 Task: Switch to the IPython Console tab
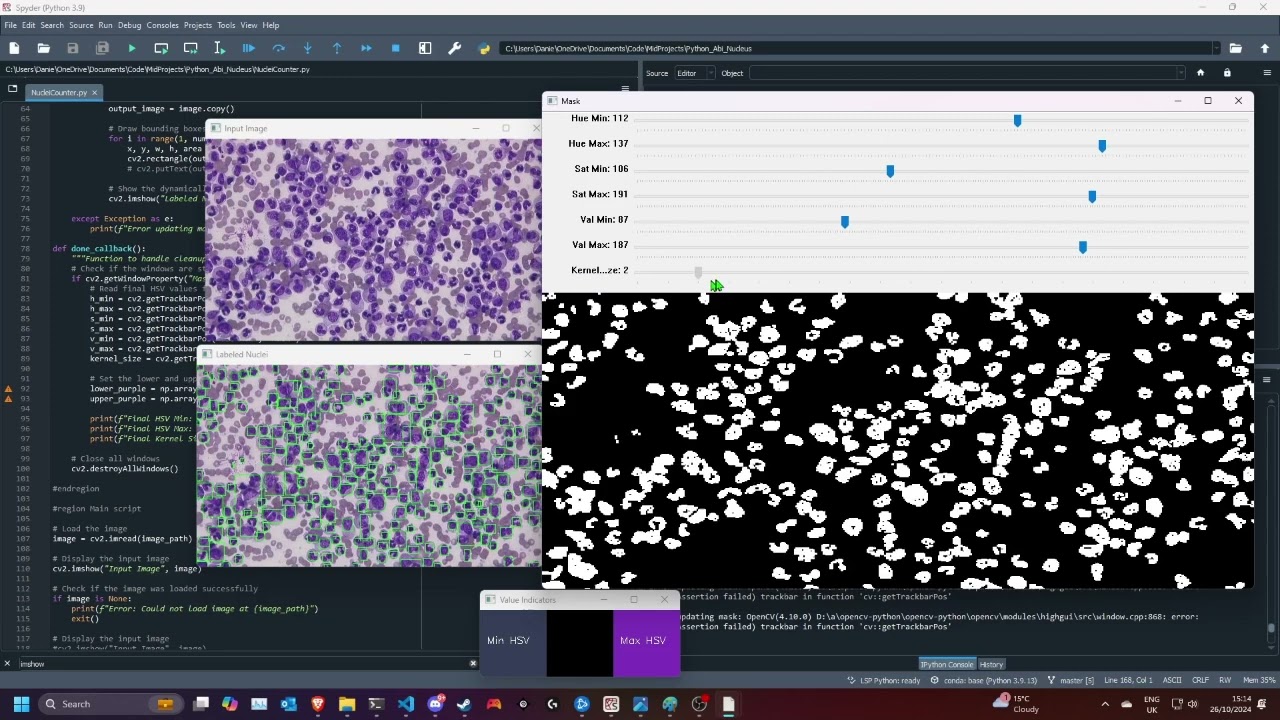coord(946,664)
